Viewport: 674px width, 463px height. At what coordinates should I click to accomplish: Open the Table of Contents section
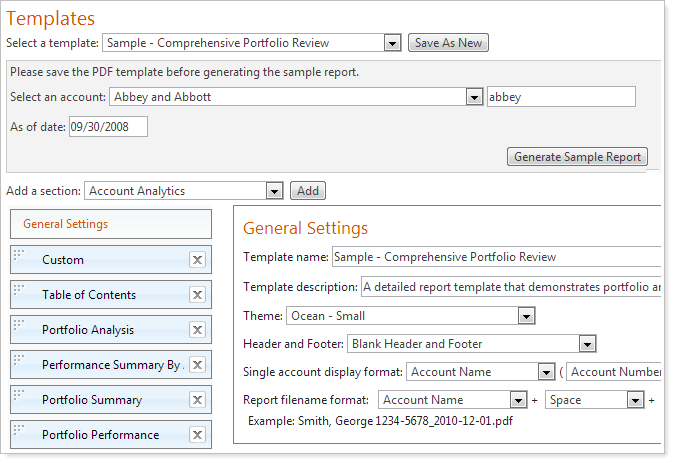[x=89, y=295]
